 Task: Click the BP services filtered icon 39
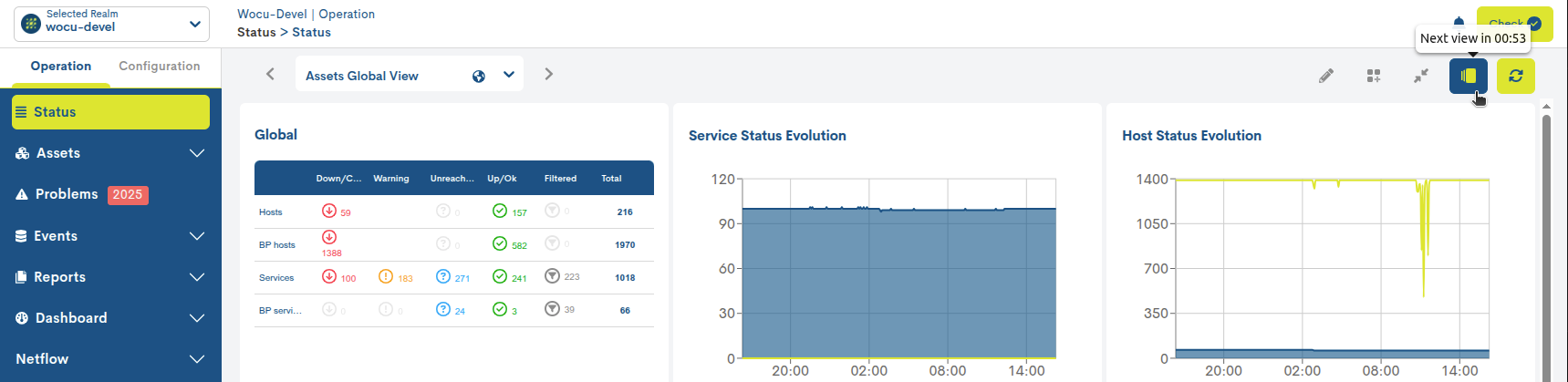coord(552,309)
